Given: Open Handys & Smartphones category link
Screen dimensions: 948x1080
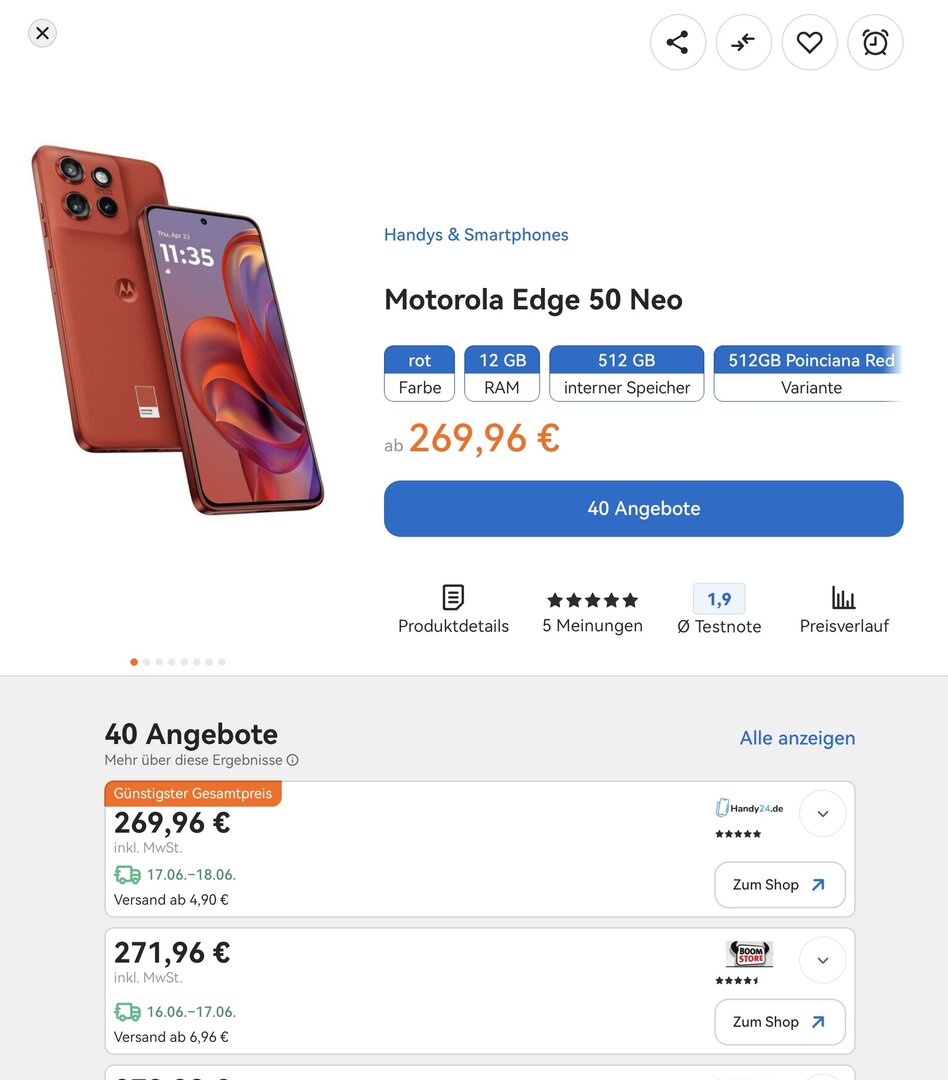Looking at the screenshot, I should click(x=476, y=235).
